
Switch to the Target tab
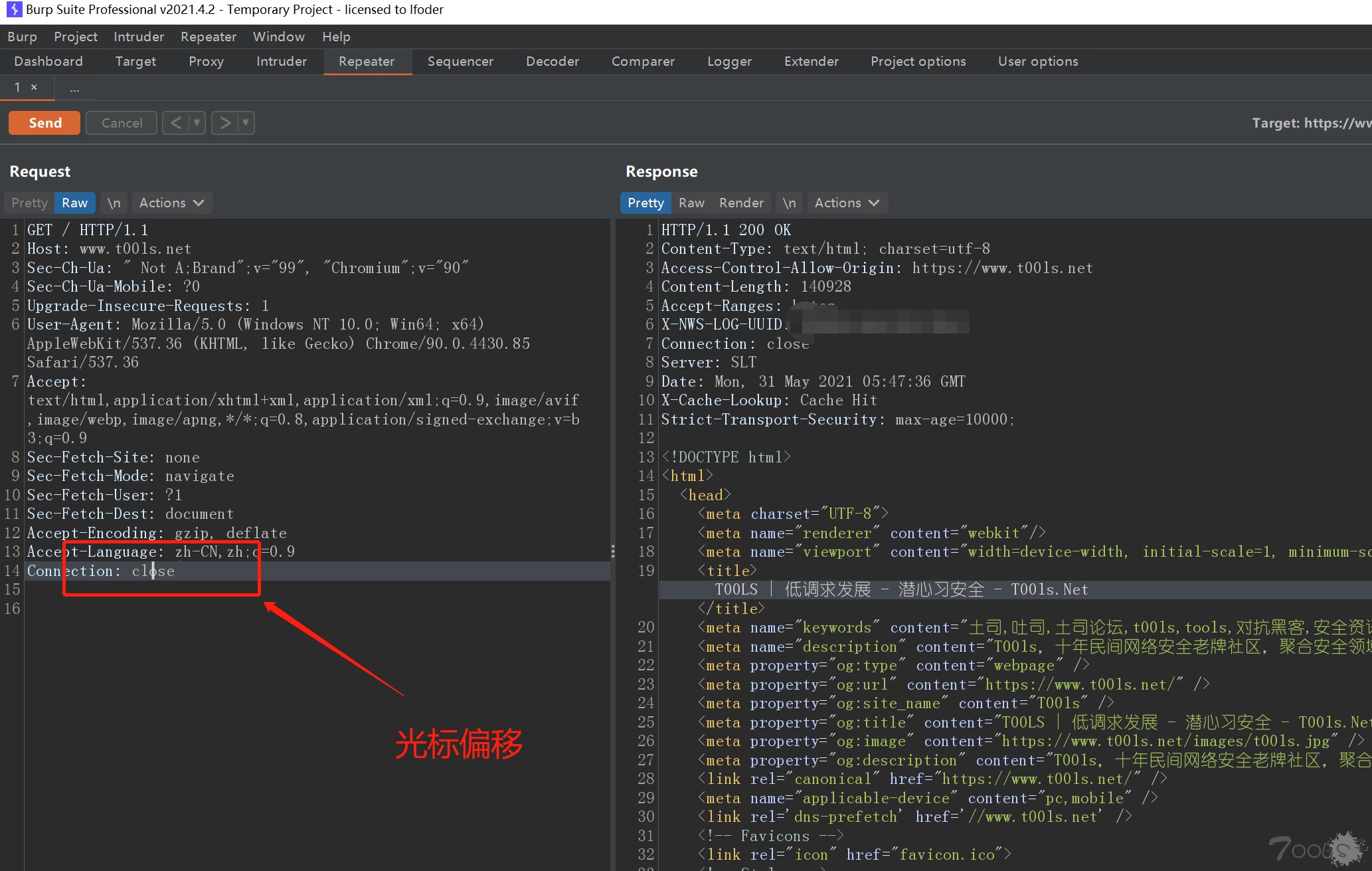(135, 61)
